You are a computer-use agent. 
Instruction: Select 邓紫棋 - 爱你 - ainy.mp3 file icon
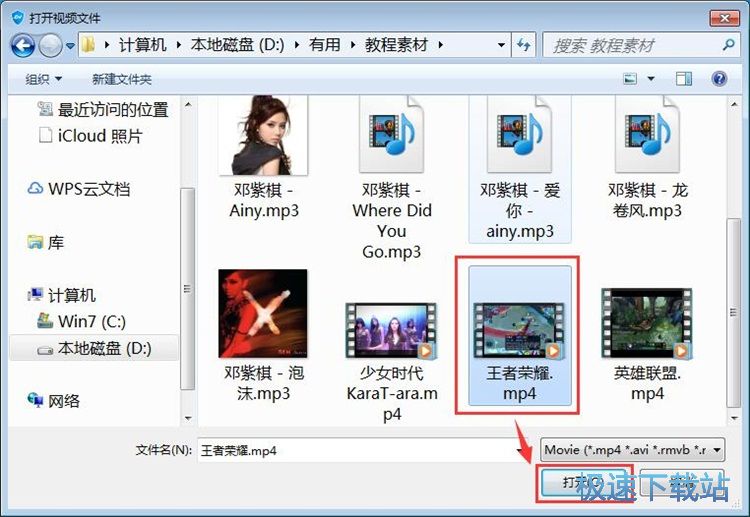tap(519, 134)
